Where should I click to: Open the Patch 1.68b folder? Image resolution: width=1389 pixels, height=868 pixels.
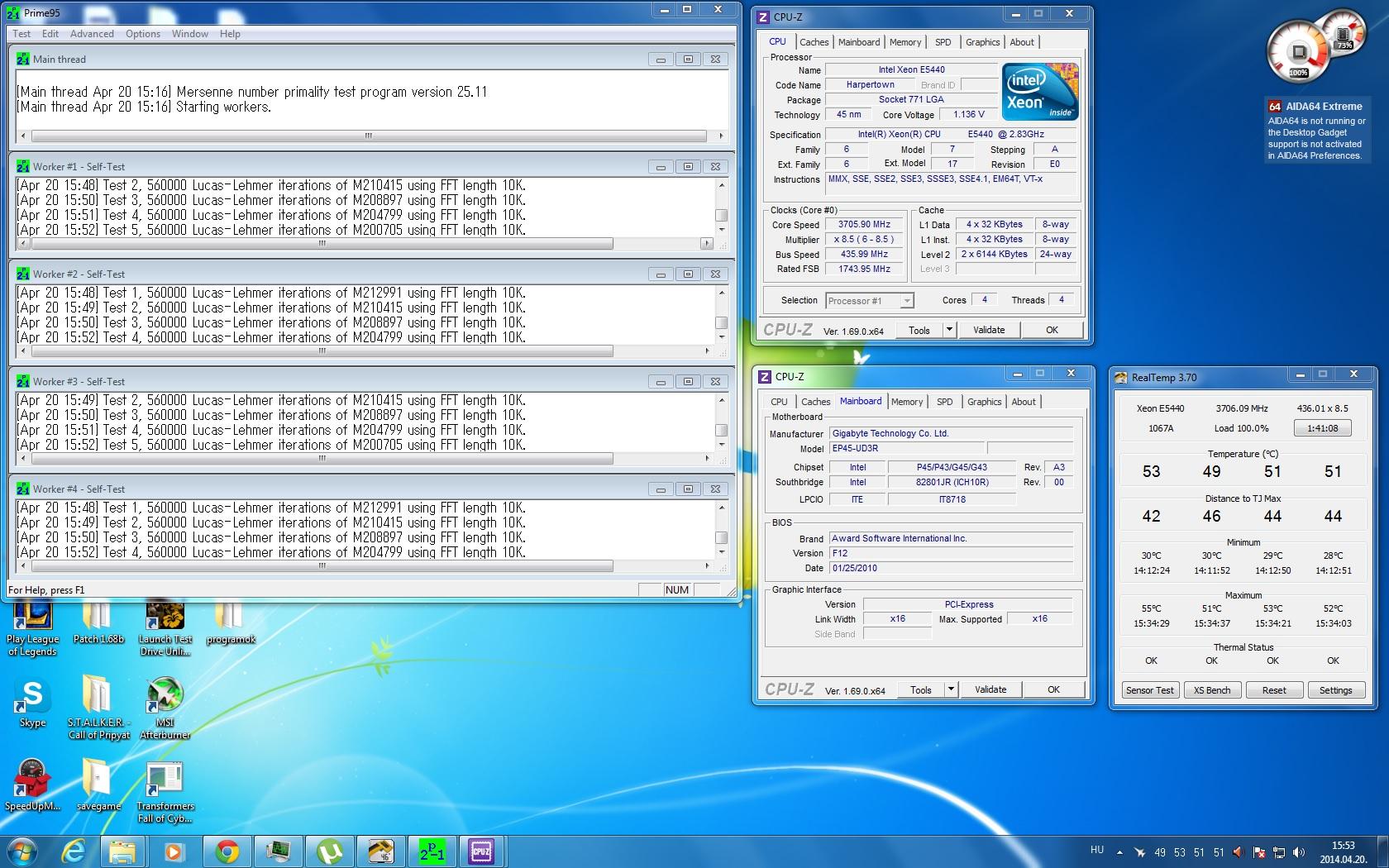tap(98, 623)
